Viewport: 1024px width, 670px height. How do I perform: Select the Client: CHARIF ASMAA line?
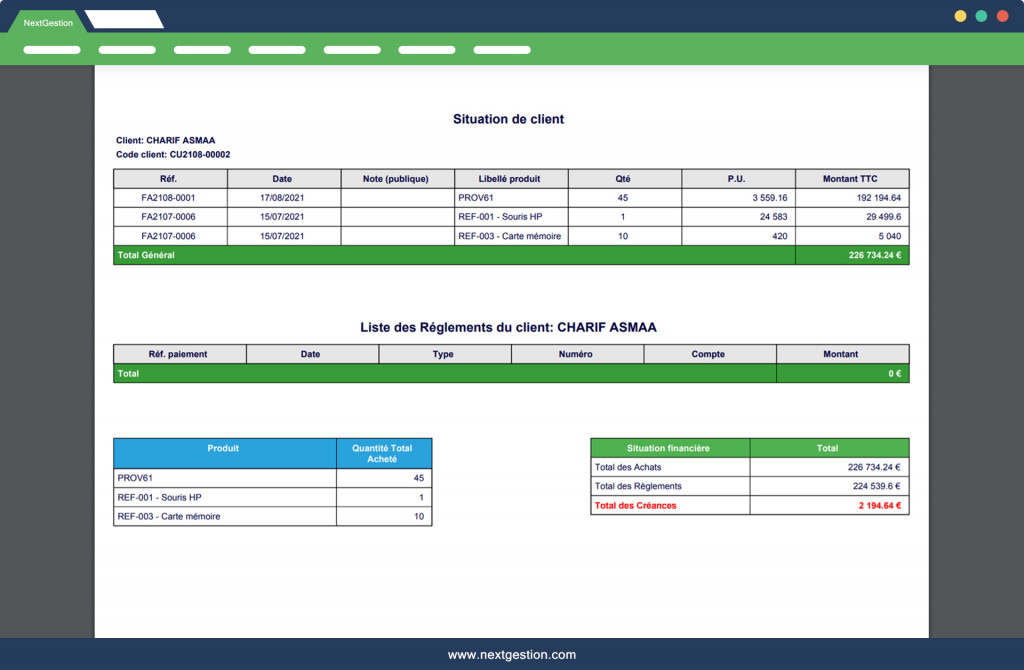[165, 140]
